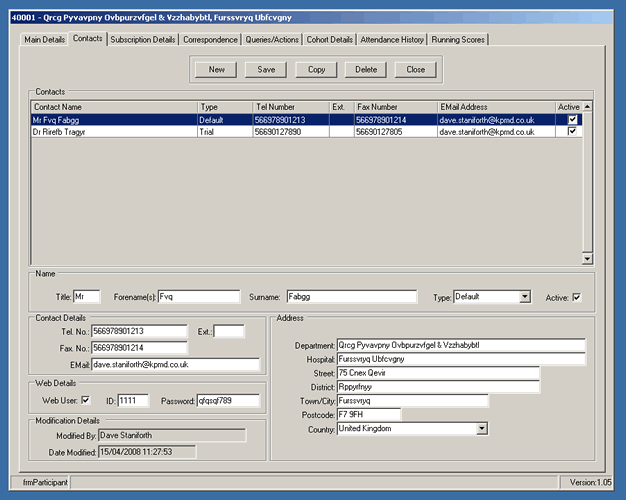
Task: Delete the selected contact
Action: point(366,69)
